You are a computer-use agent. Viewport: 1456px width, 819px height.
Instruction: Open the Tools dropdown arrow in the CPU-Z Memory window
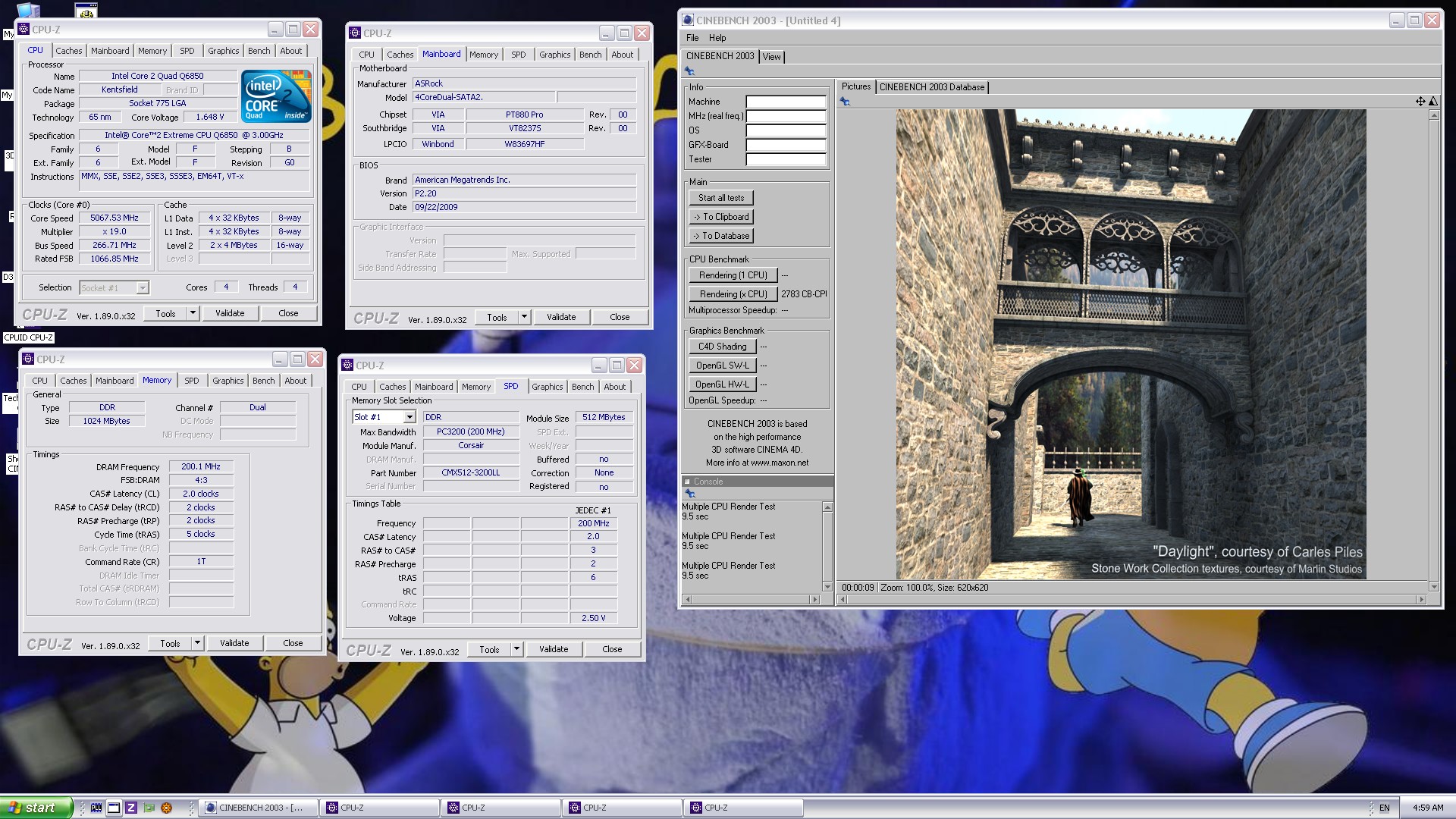(197, 643)
